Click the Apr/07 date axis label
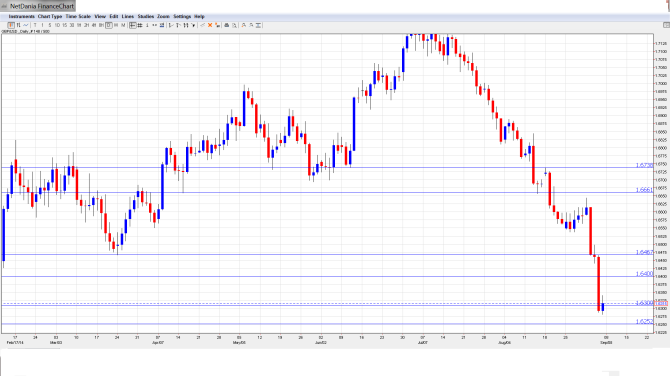 point(158,343)
